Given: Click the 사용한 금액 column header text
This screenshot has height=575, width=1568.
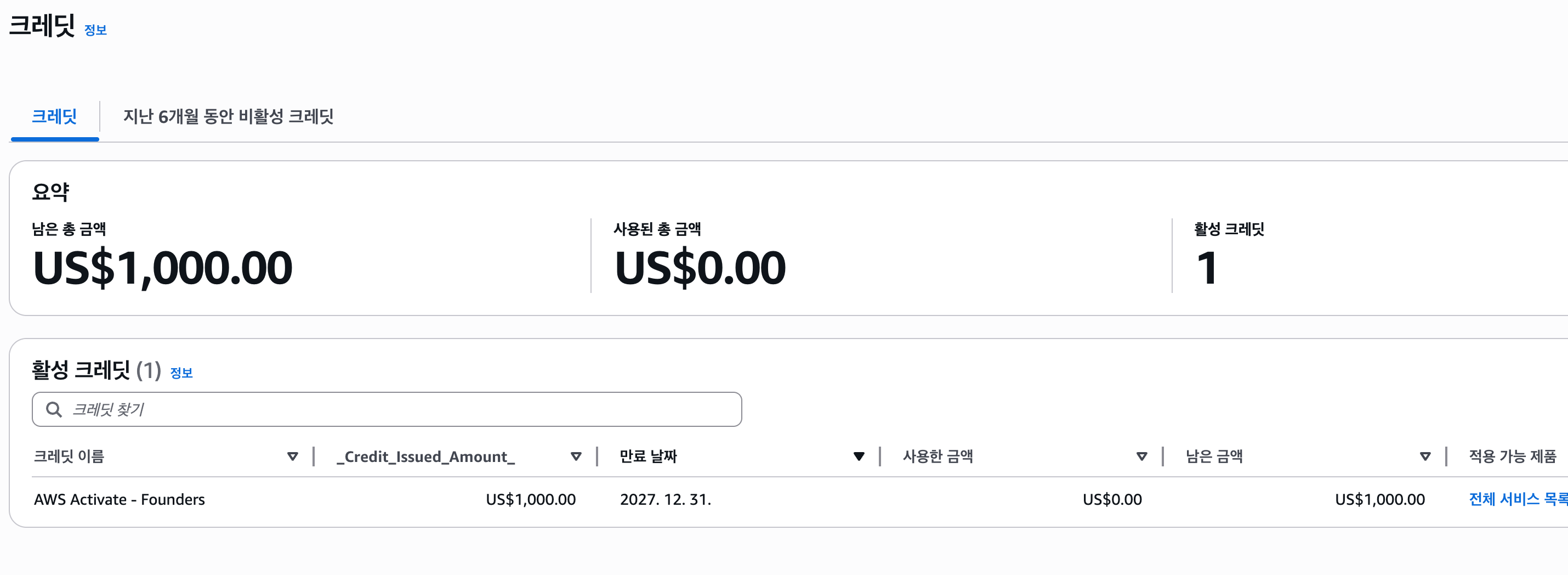Looking at the screenshot, I should coord(938,456).
